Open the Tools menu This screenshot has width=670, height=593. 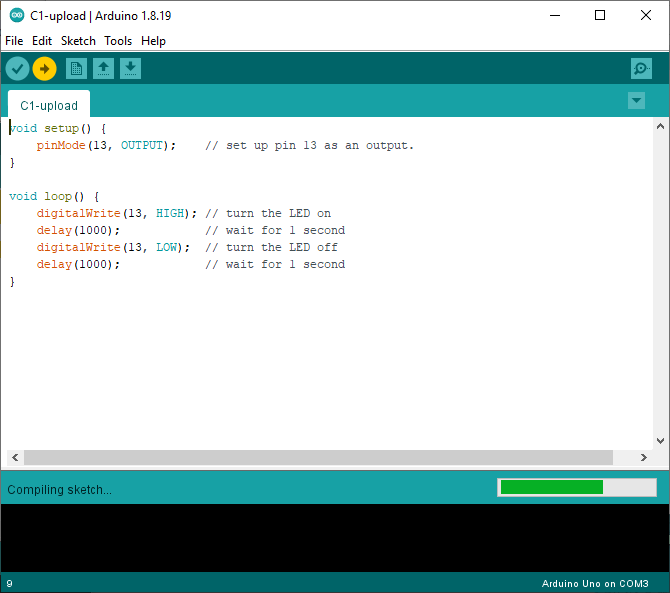(x=118, y=41)
